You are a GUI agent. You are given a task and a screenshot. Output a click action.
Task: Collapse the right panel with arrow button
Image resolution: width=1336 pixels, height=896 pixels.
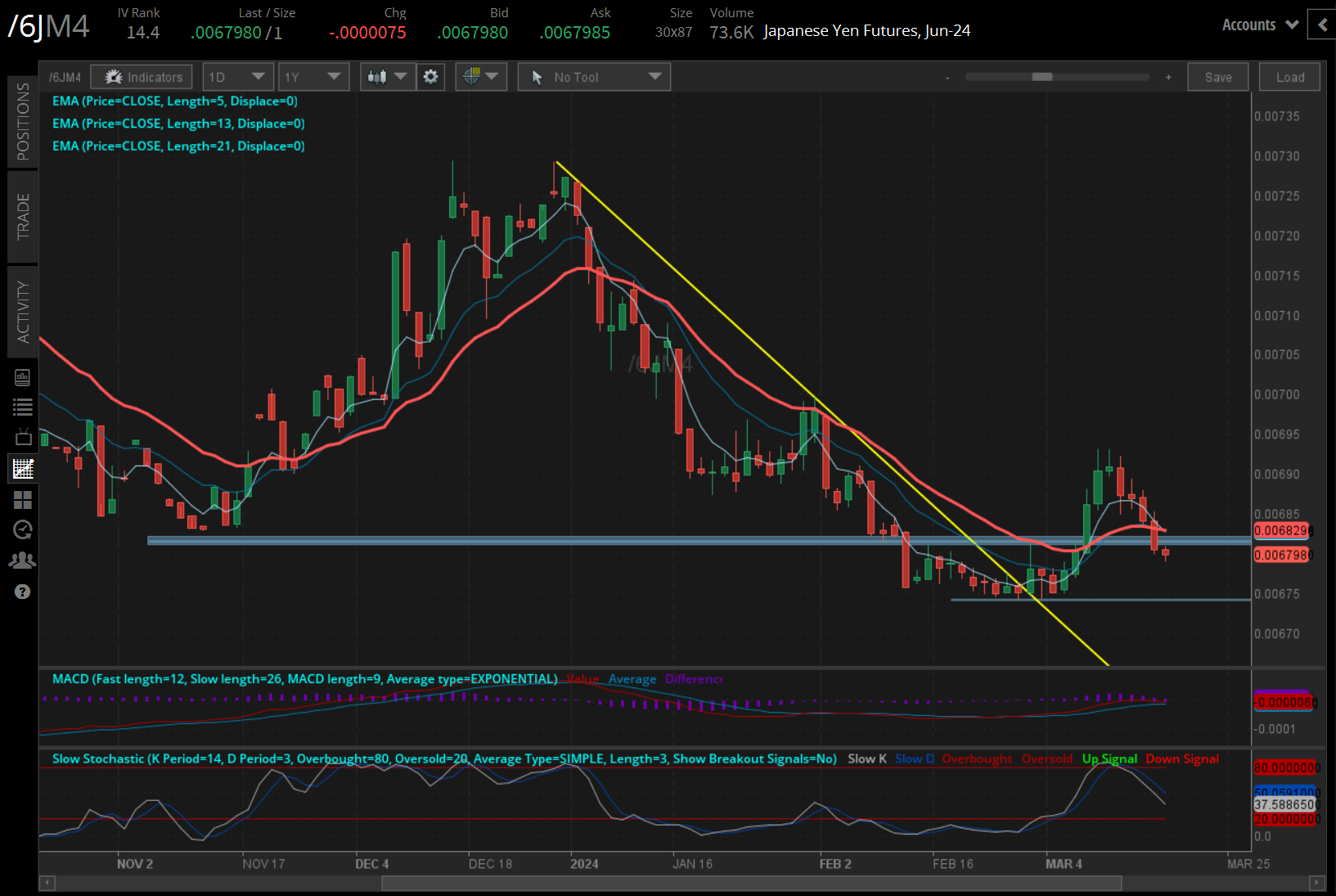(x=1322, y=25)
